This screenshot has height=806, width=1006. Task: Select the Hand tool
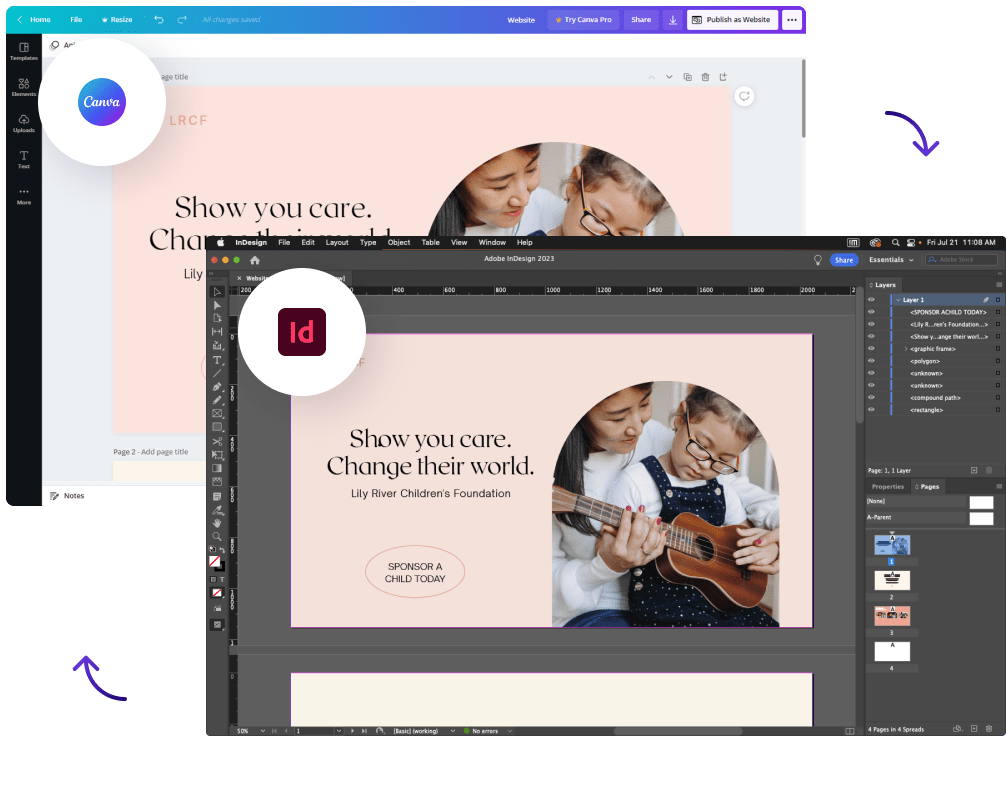[x=217, y=522]
